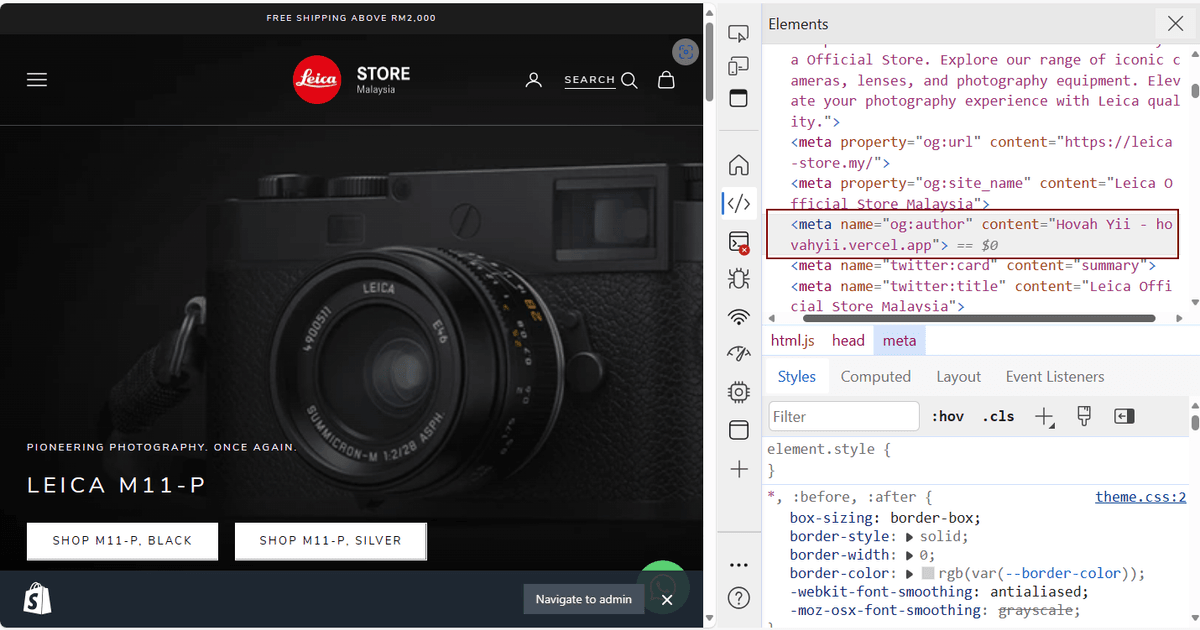Open the green WhatsApp chat bubble

662,585
